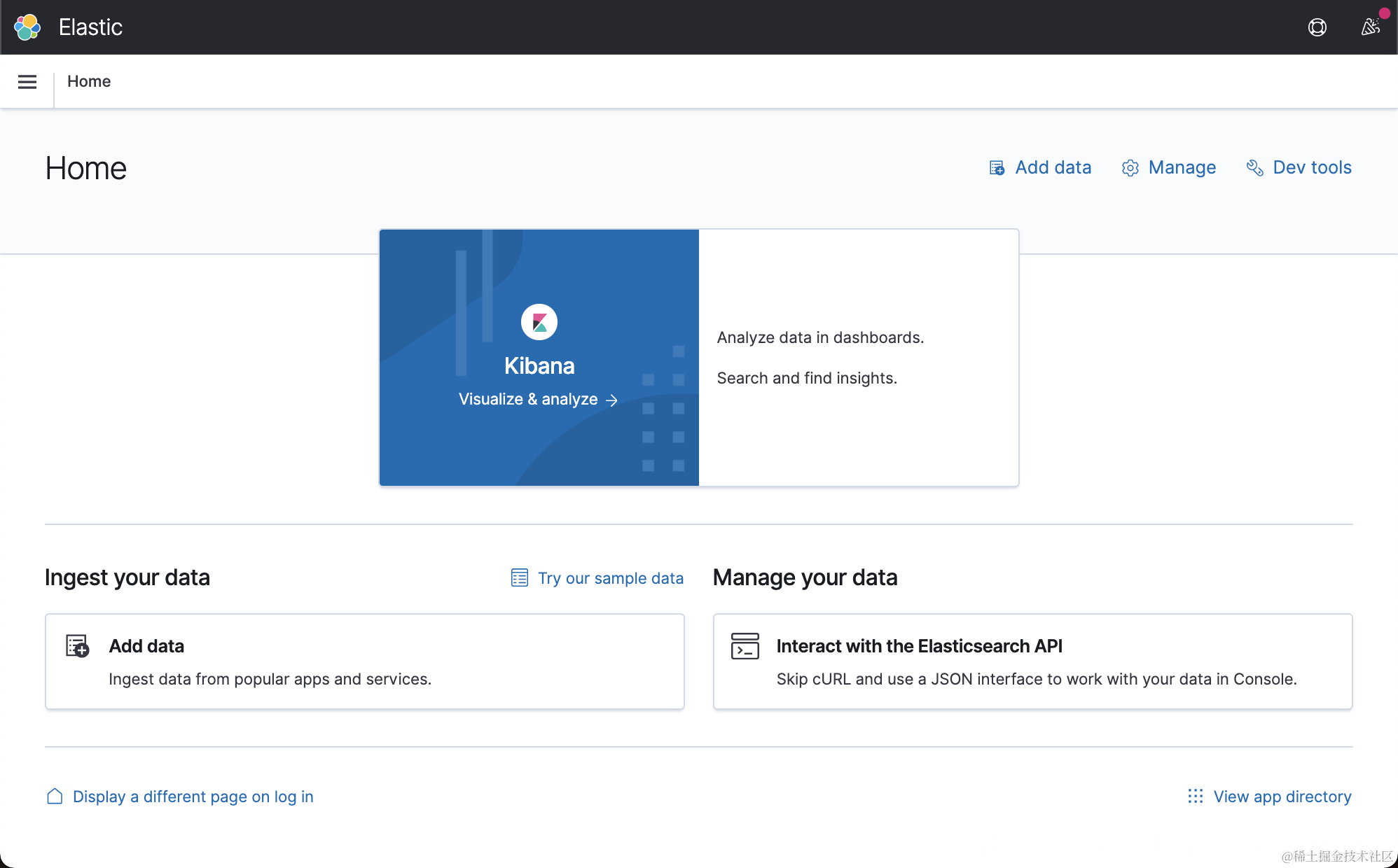Click the Kibana logo circle
This screenshot has height=868, width=1398.
tap(539, 322)
